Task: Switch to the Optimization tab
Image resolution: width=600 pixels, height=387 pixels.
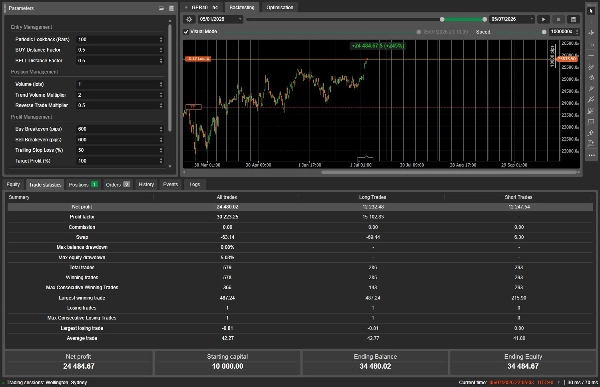Action: tap(280, 7)
